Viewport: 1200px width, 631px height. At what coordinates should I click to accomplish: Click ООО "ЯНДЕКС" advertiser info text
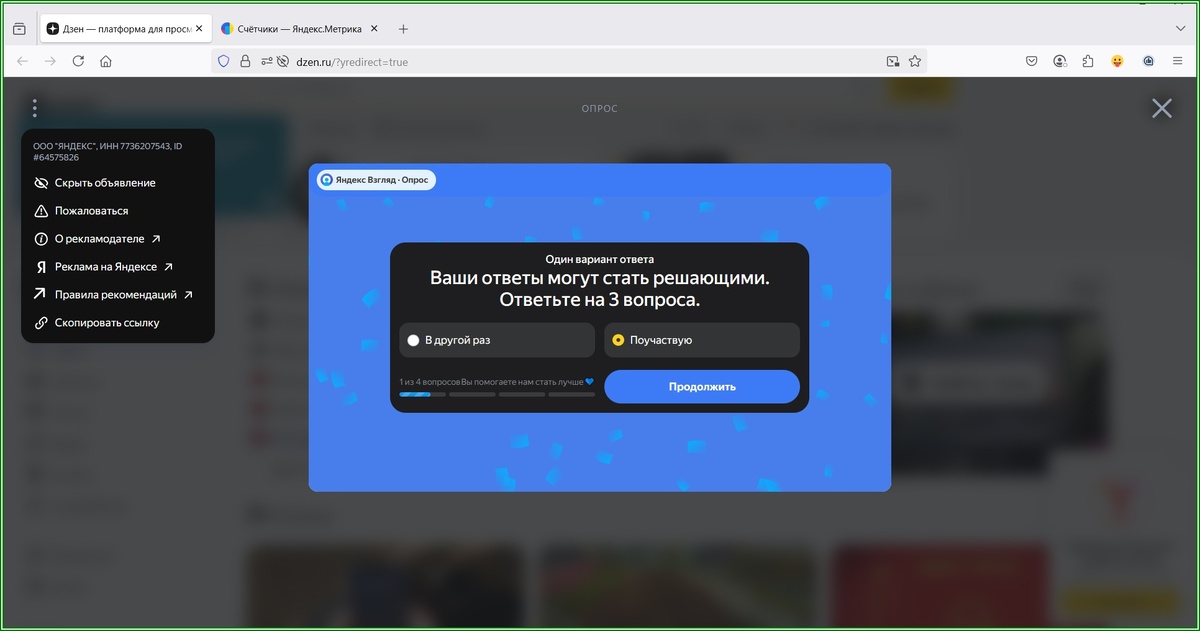coord(108,152)
